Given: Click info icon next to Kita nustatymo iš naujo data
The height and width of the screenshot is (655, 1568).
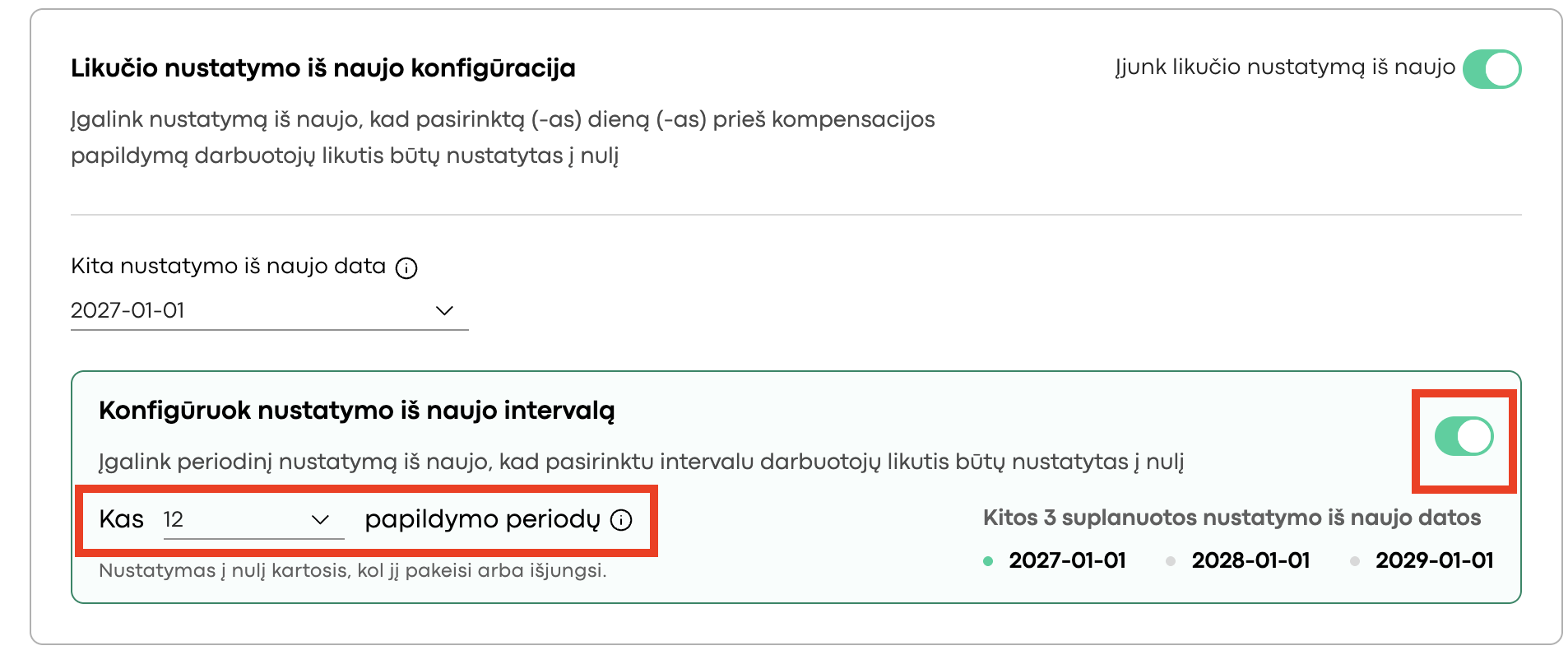Looking at the screenshot, I should (406, 268).
